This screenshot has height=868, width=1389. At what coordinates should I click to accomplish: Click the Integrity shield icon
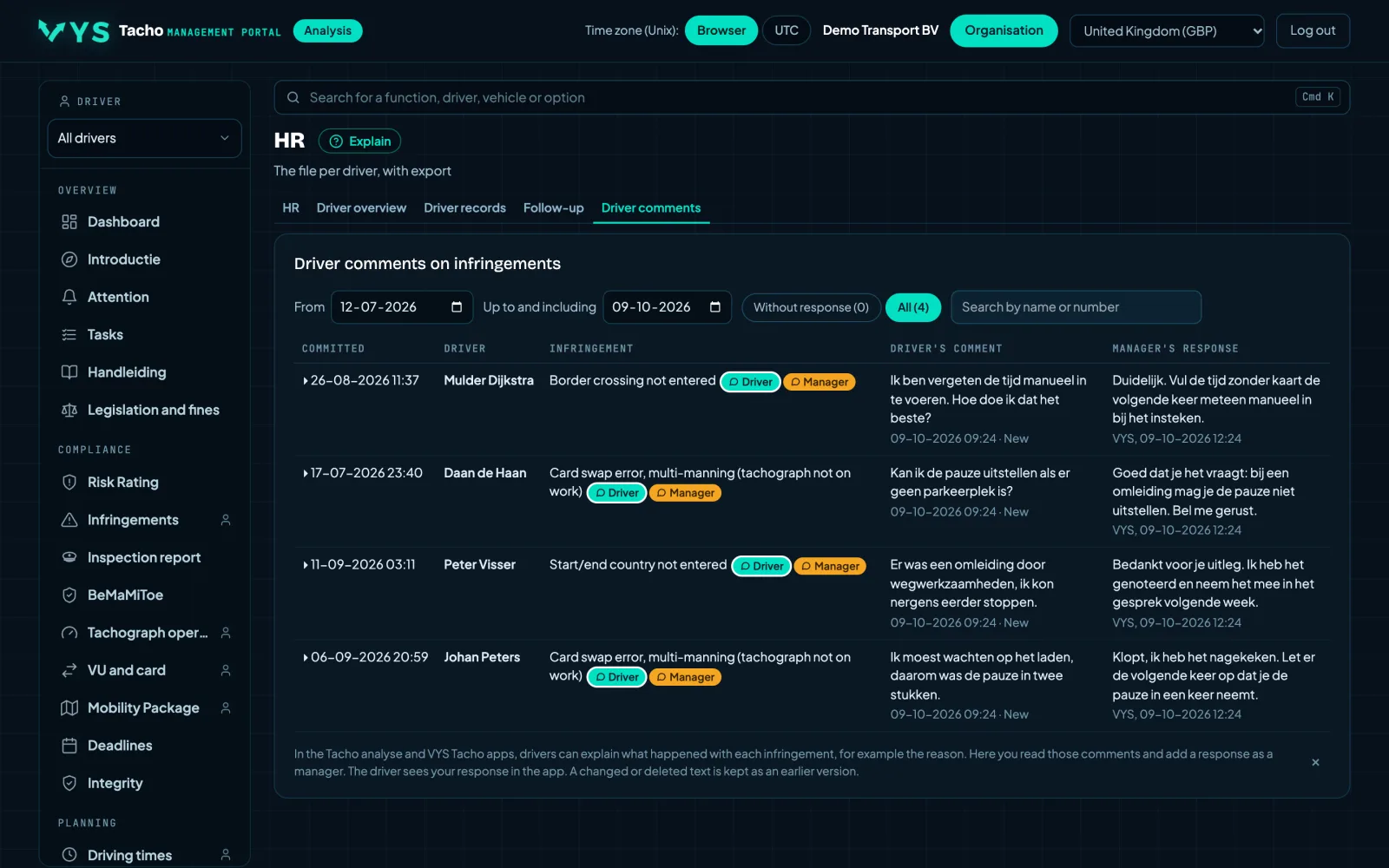(69, 783)
